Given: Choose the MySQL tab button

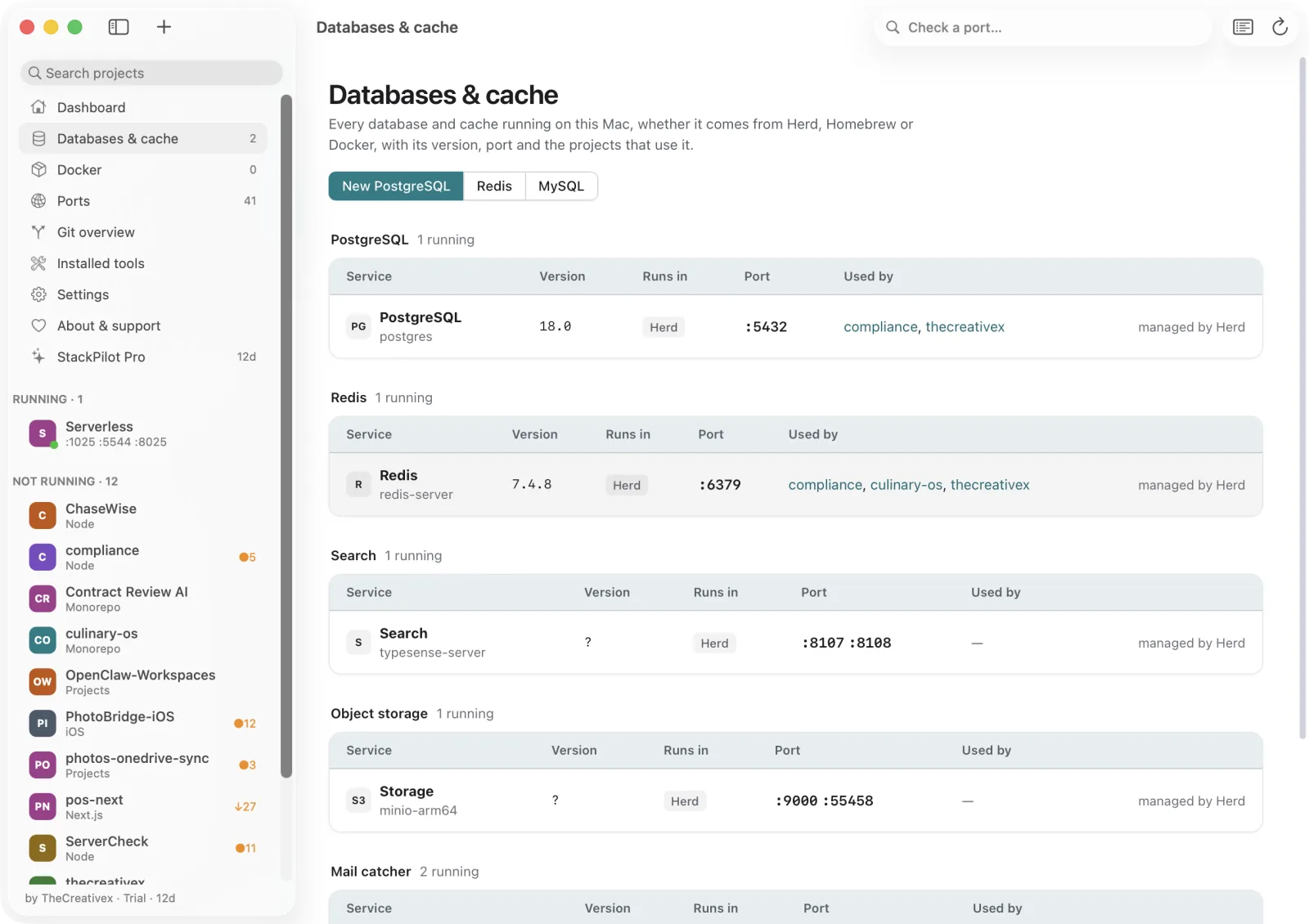Looking at the screenshot, I should click(x=561, y=186).
